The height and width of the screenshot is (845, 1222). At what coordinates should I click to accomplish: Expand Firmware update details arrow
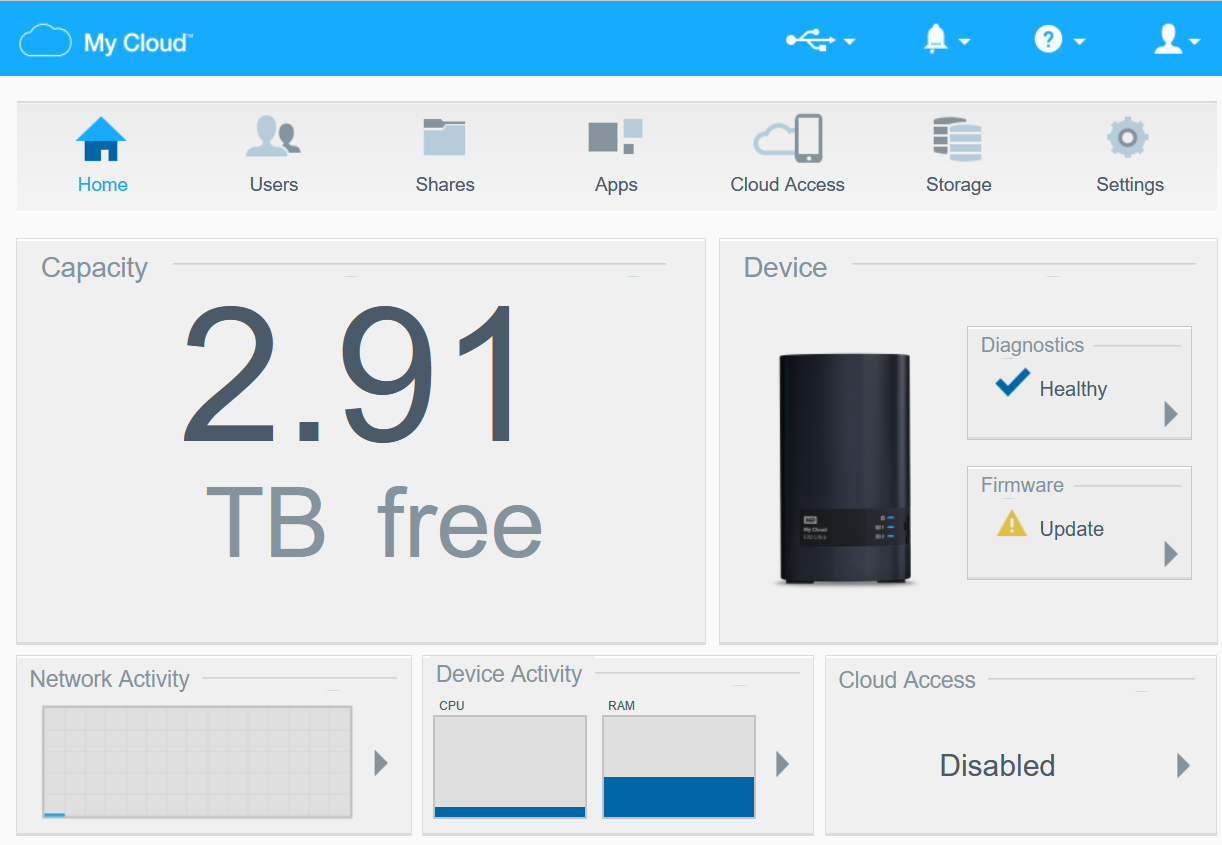1171,554
